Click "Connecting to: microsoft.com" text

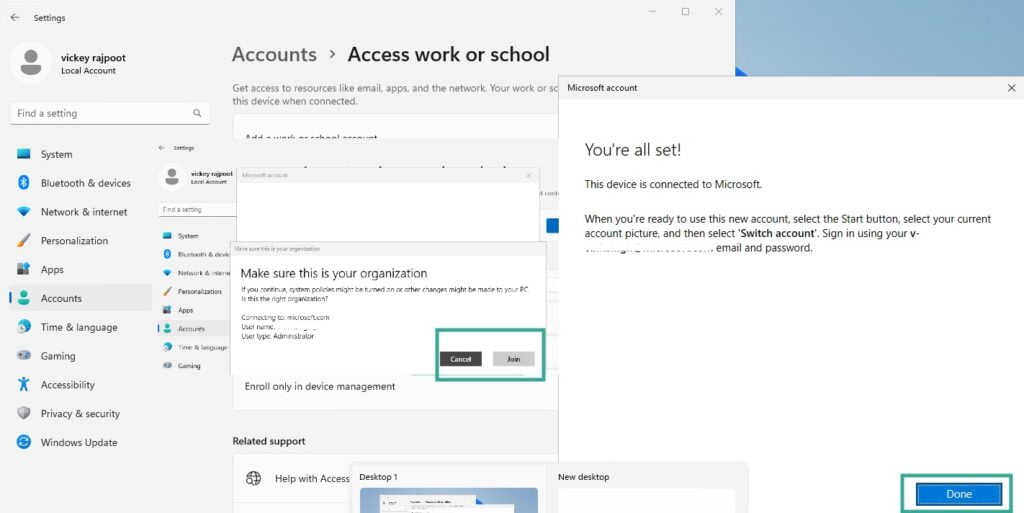[285, 317]
